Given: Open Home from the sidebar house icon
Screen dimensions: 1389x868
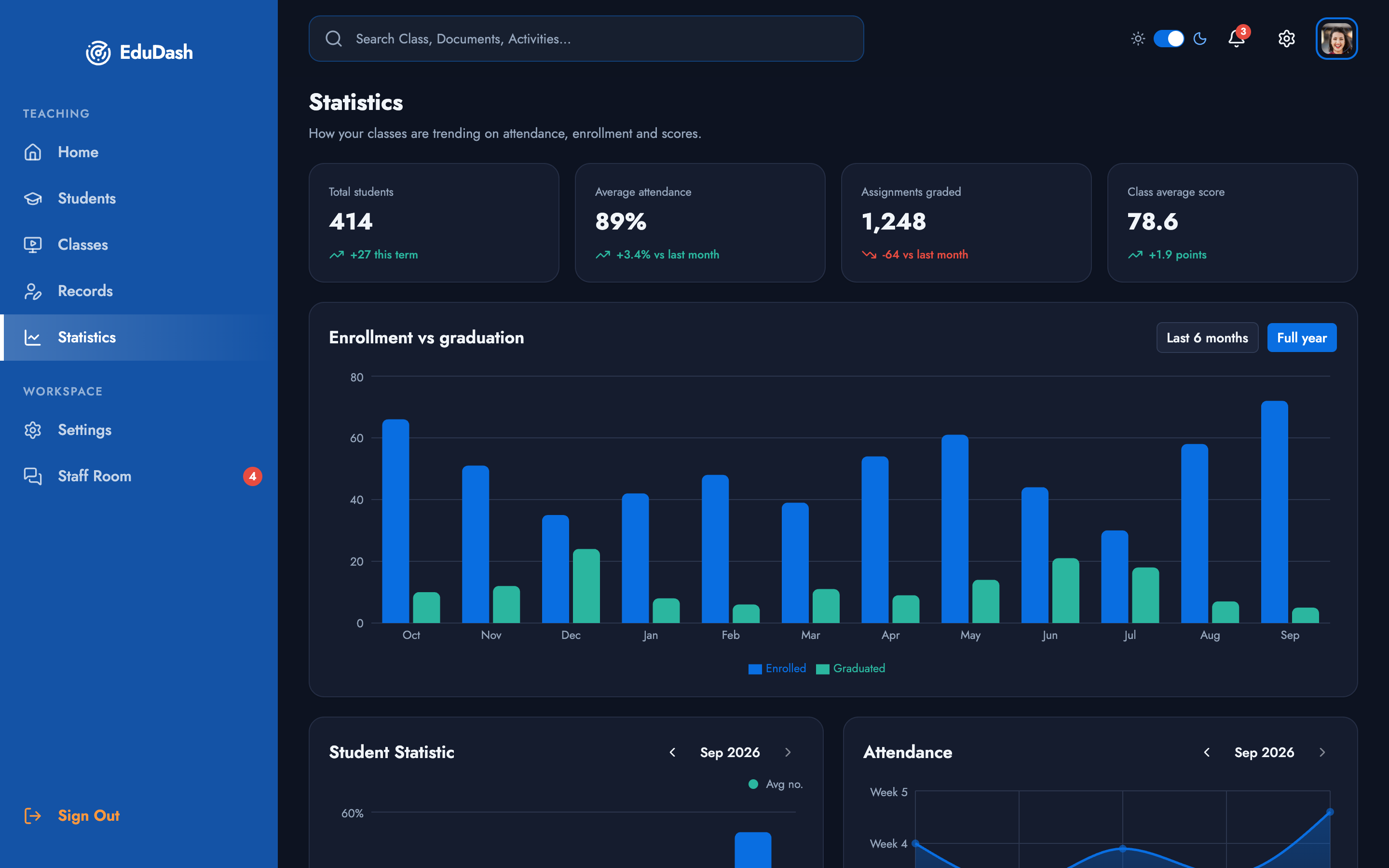Looking at the screenshot, I should [33, 152].
